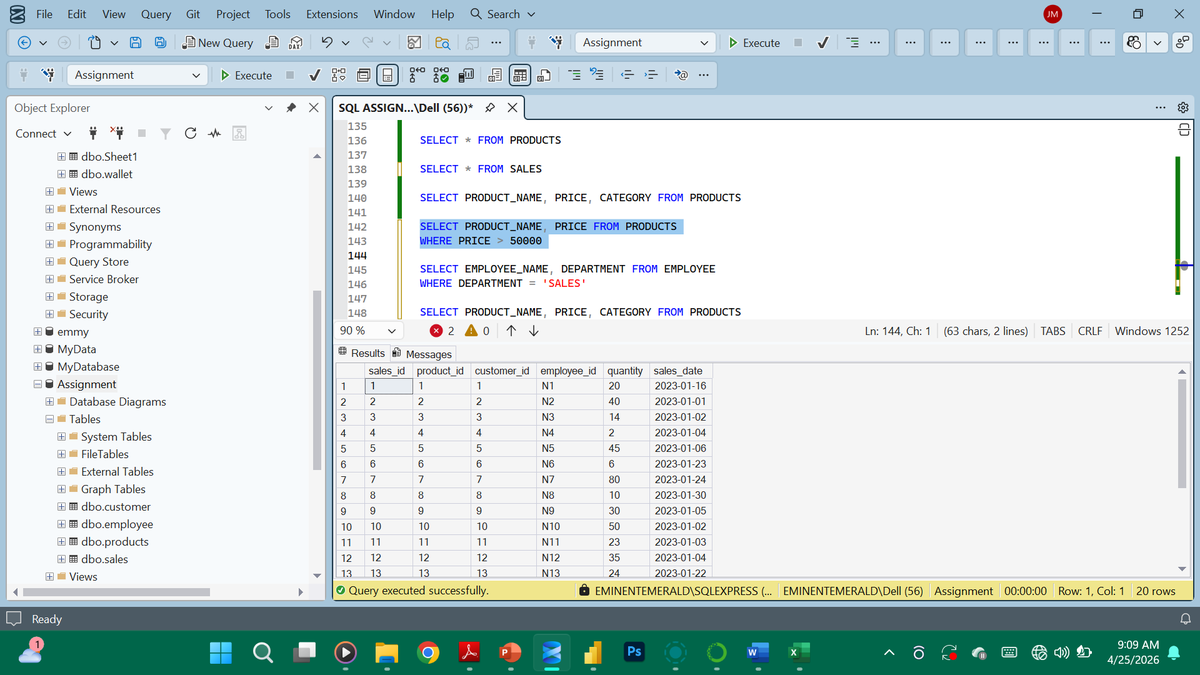Click the New Query button
The width and height of the screenshot is (1200, 675).
click(x=218, y=43)
